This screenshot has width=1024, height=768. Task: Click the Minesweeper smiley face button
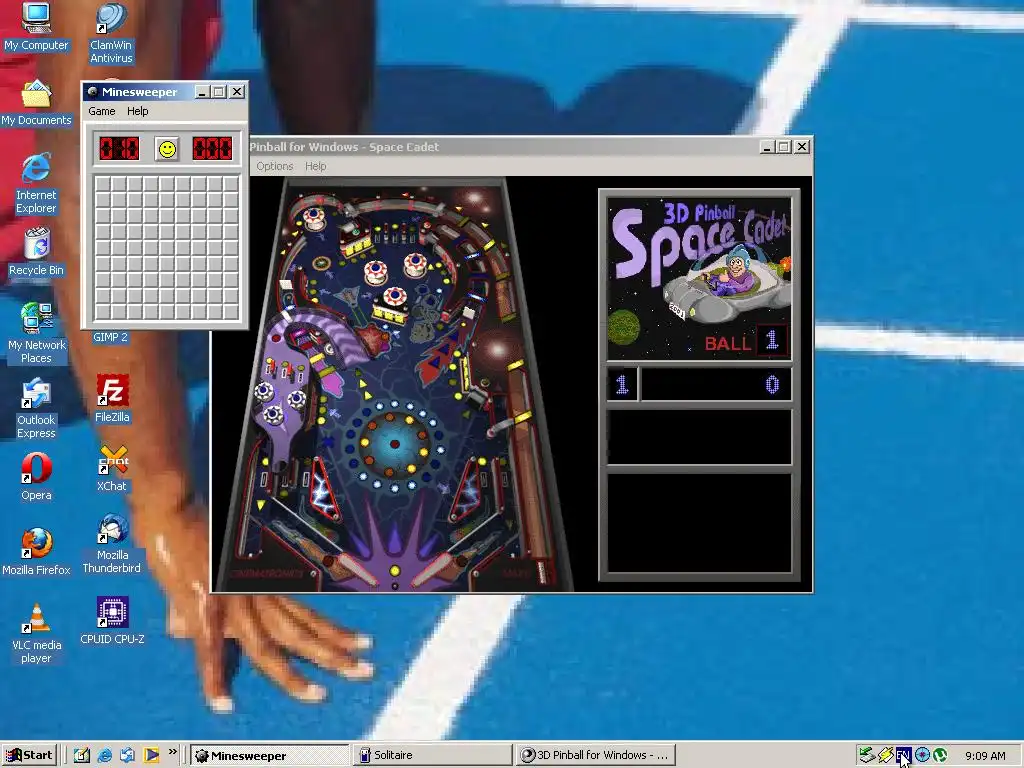tap(167, 149)
